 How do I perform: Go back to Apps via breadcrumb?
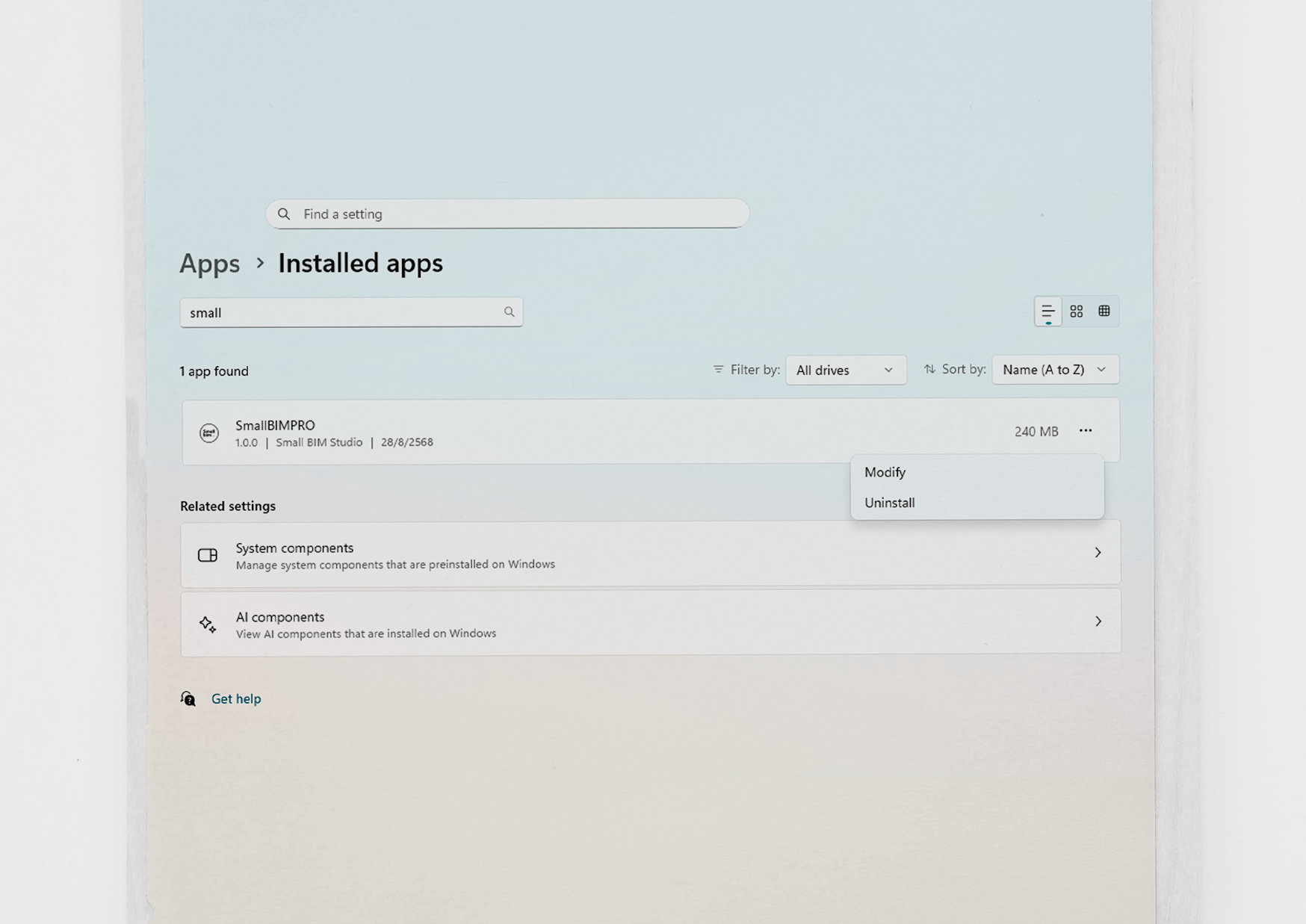click(x=210, y=264)
